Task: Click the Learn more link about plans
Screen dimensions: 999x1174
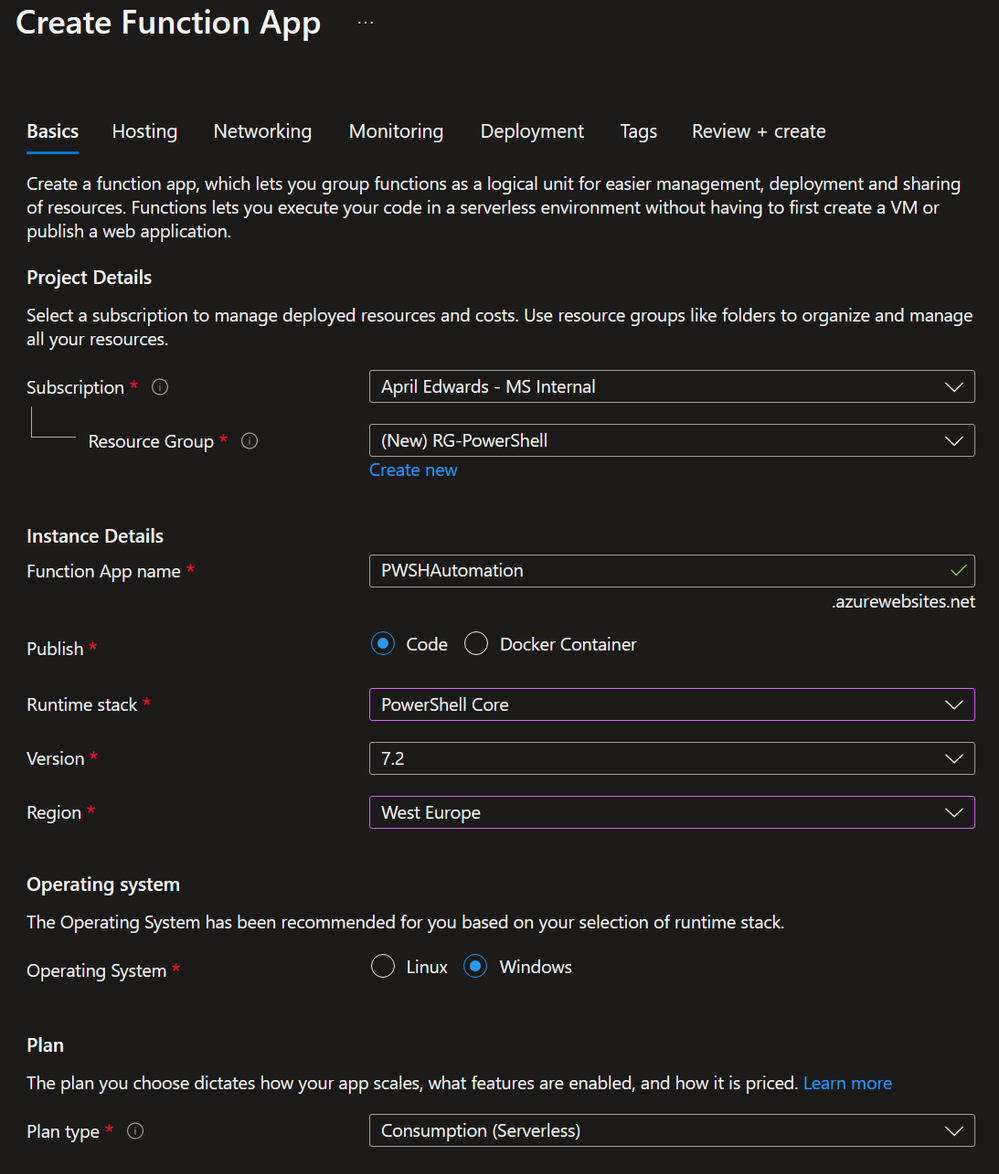Action: click(848, 1083)
